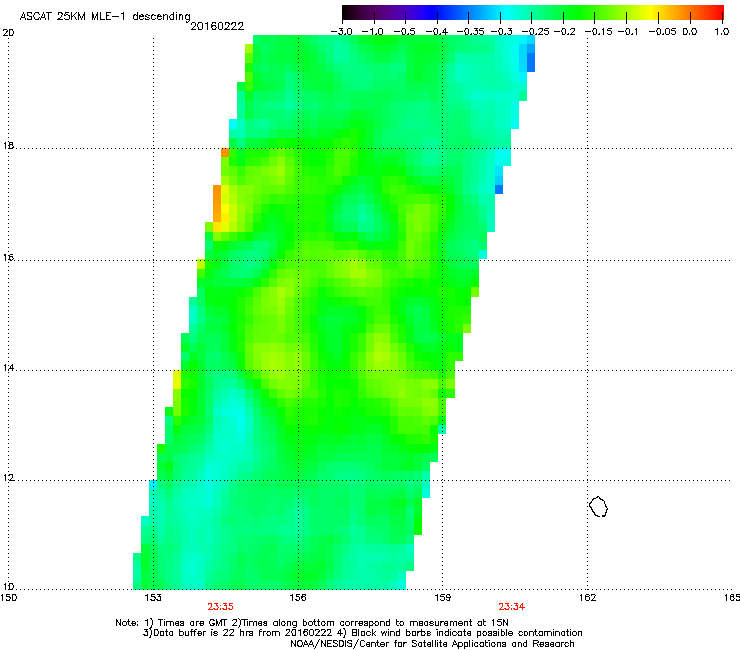Click the blue pixels at swath top-right corner

point(530,58)
